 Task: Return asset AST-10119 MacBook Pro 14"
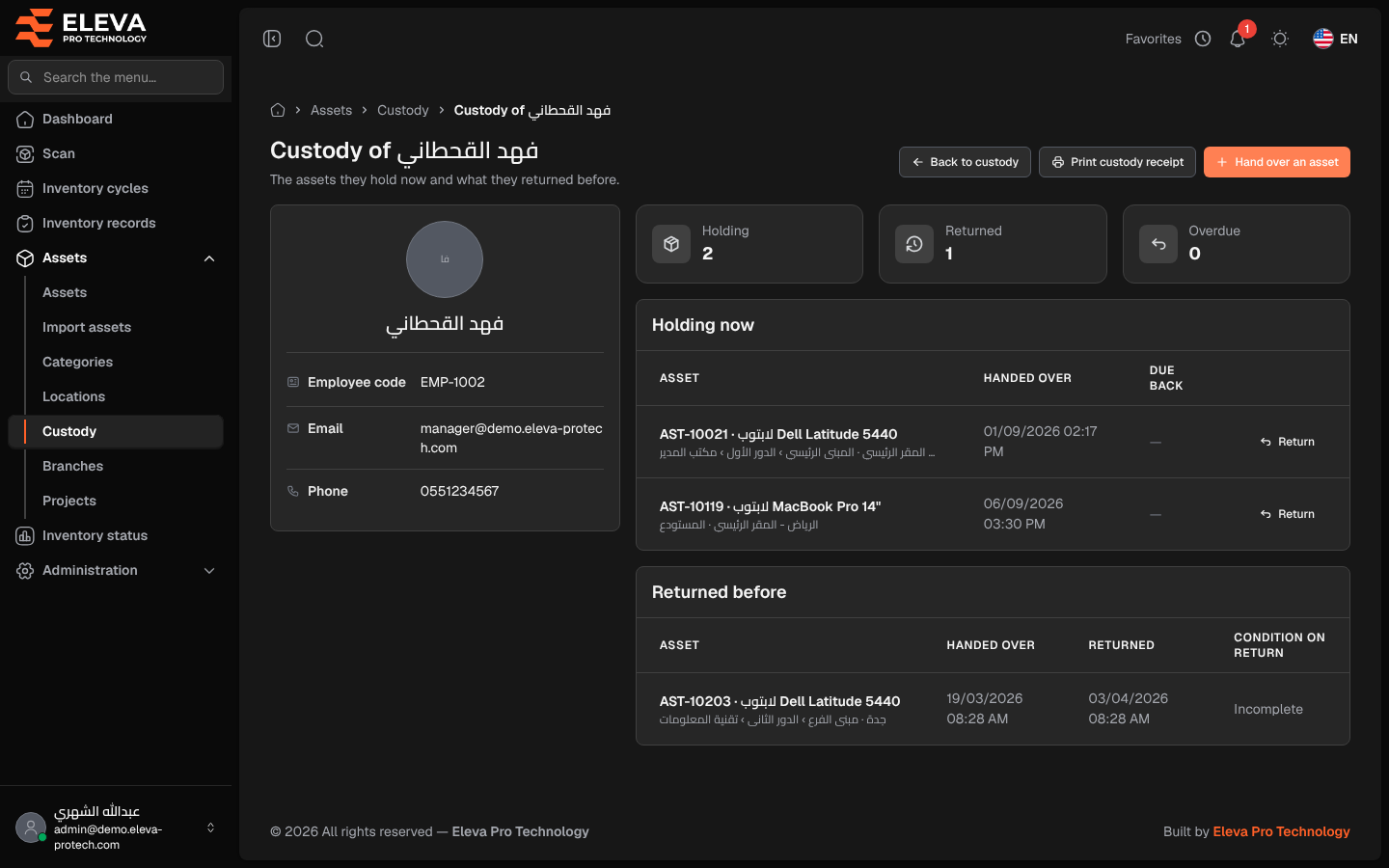coord(1288,514)
